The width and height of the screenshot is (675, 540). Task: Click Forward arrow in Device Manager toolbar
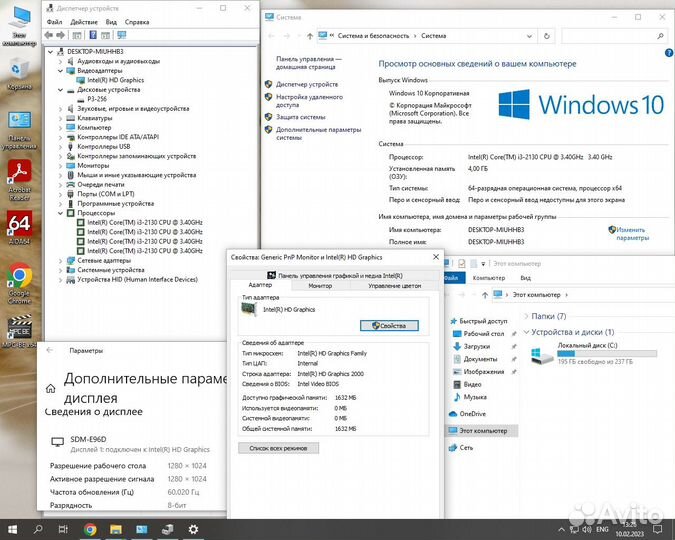[x=61, y=35]
